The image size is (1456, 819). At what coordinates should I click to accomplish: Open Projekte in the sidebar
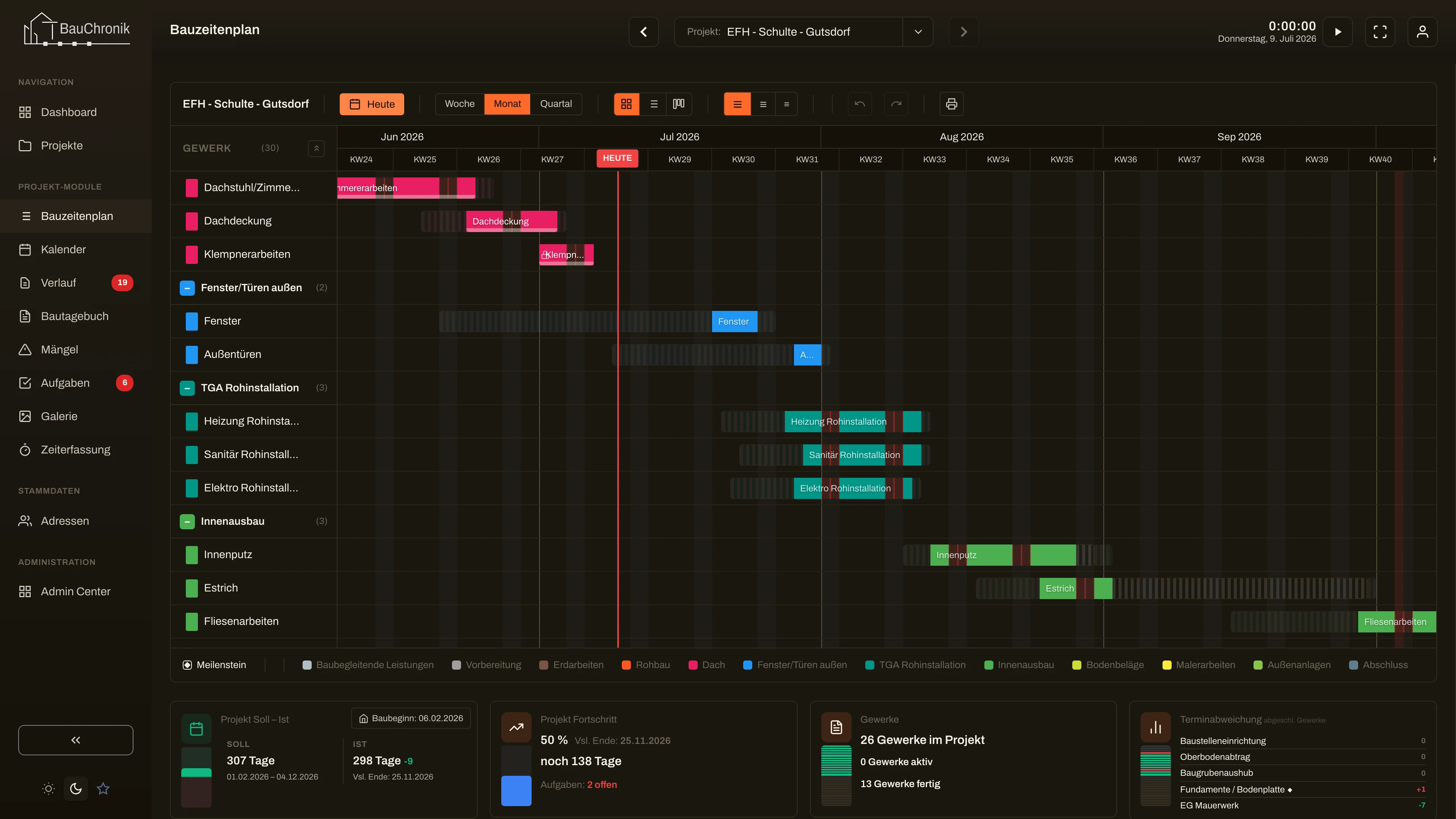pyautogui.click(x=76, y=145)
